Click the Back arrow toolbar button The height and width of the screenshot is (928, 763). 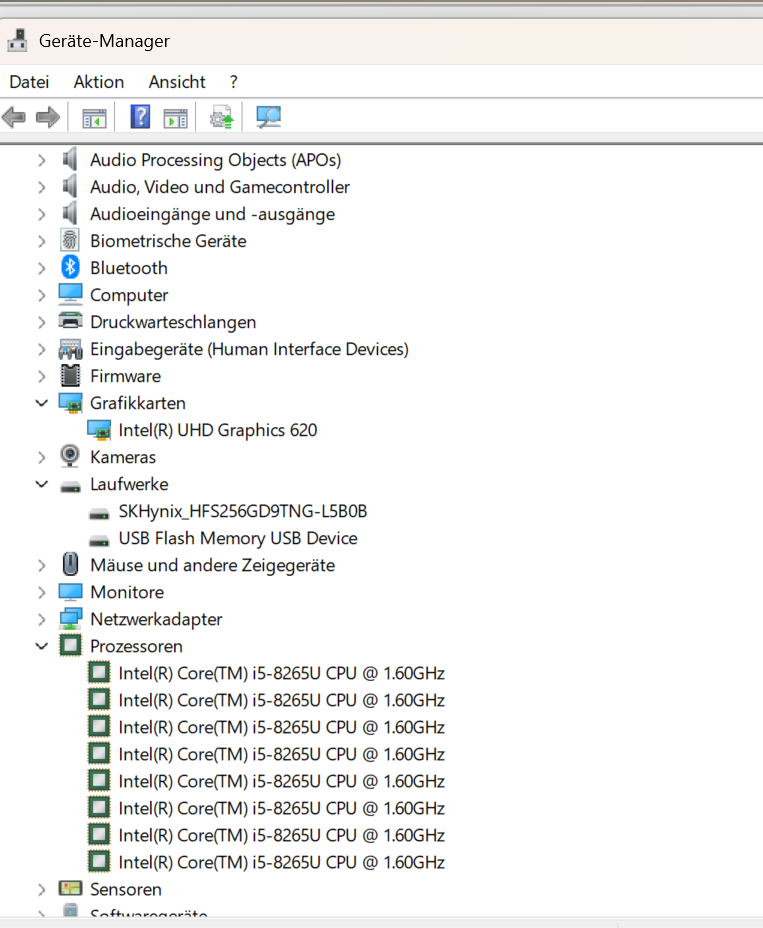tap(14, 117)
